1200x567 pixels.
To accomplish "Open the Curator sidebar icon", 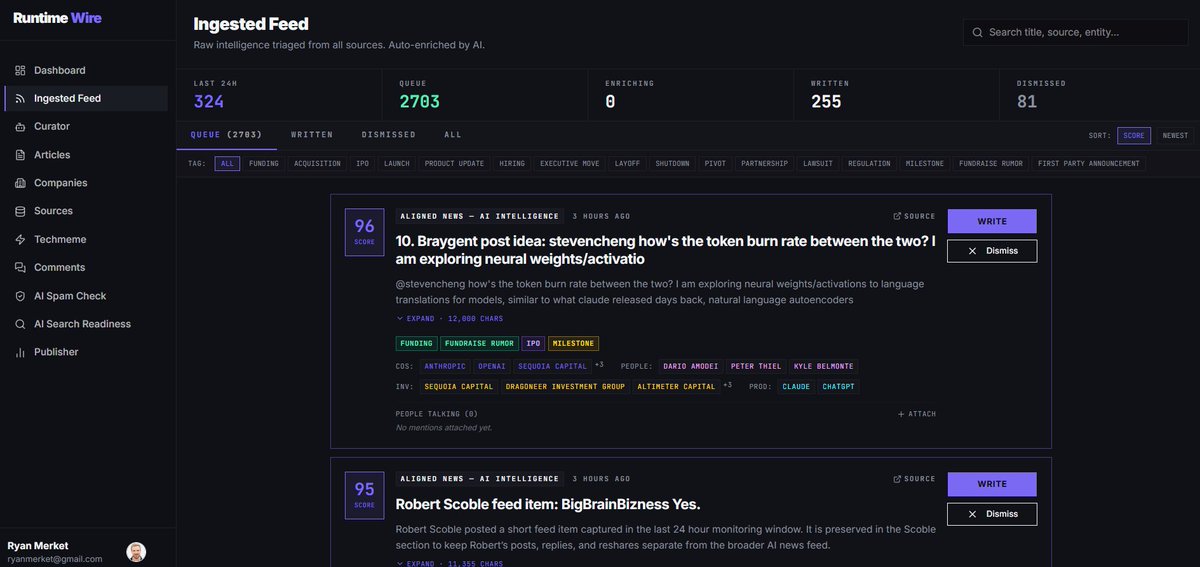I will click(x=20, y=127).
